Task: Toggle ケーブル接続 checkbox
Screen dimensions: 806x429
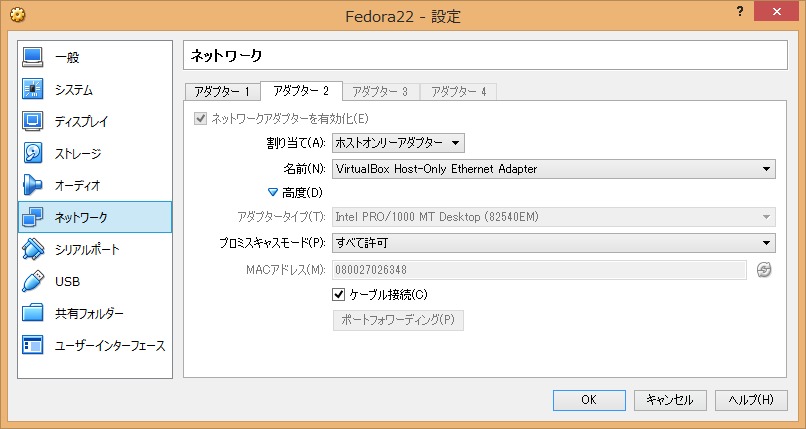Action: [338, 294]
